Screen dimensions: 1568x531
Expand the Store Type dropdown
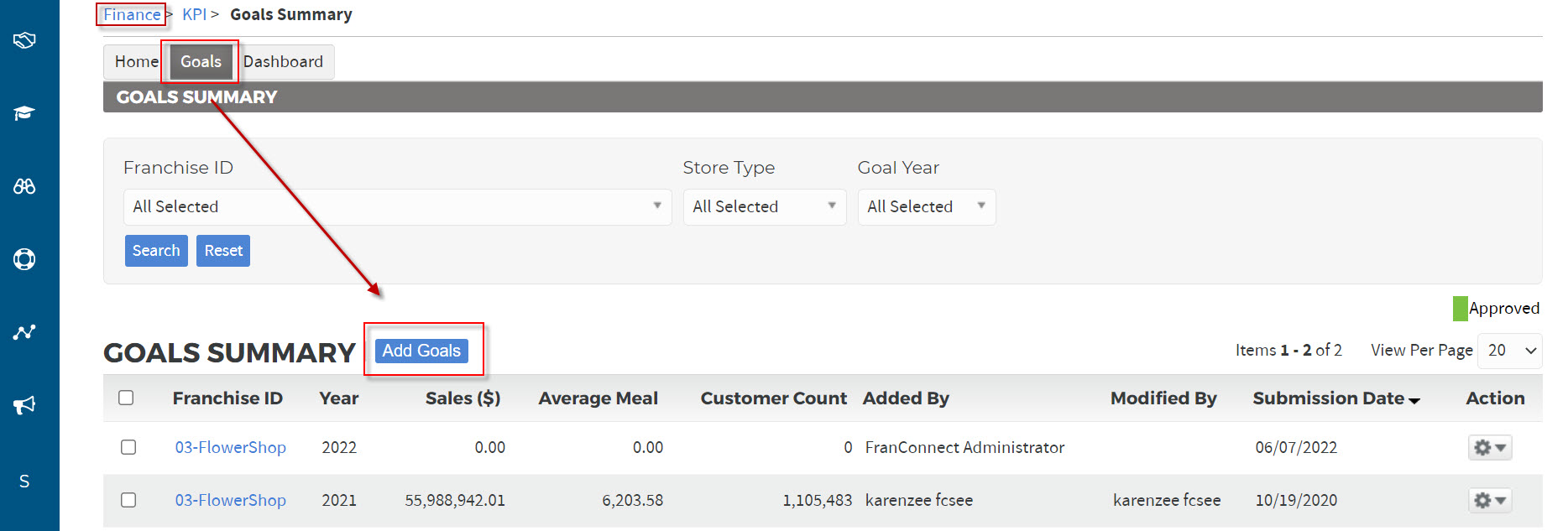tap(764, 207)
